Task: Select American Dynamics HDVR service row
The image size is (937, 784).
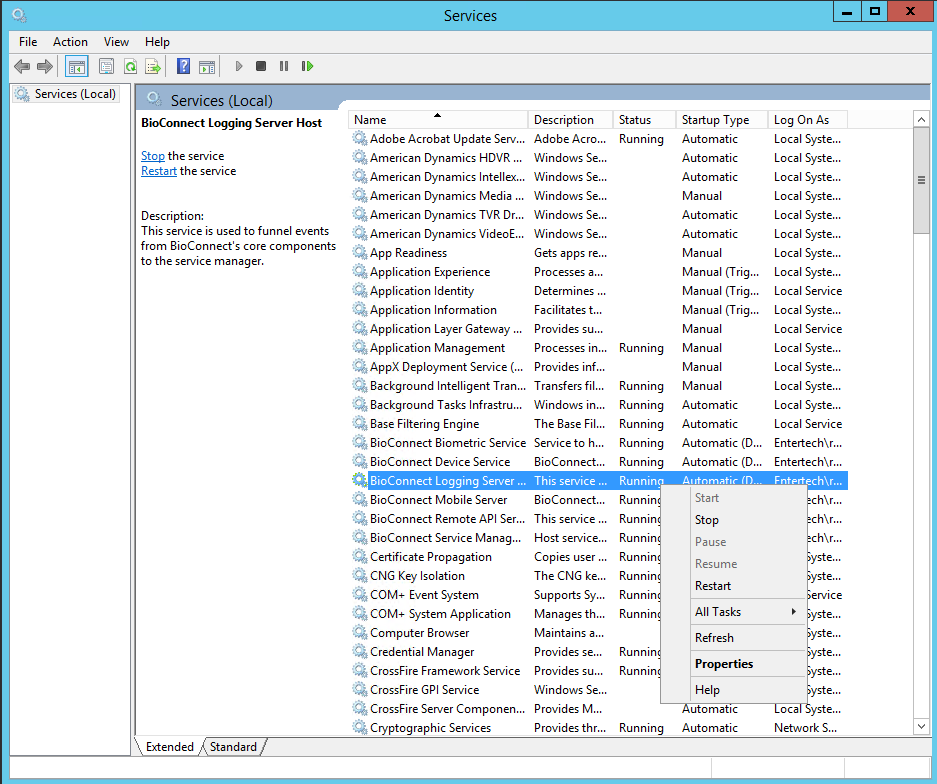Action: coord(599,158)
